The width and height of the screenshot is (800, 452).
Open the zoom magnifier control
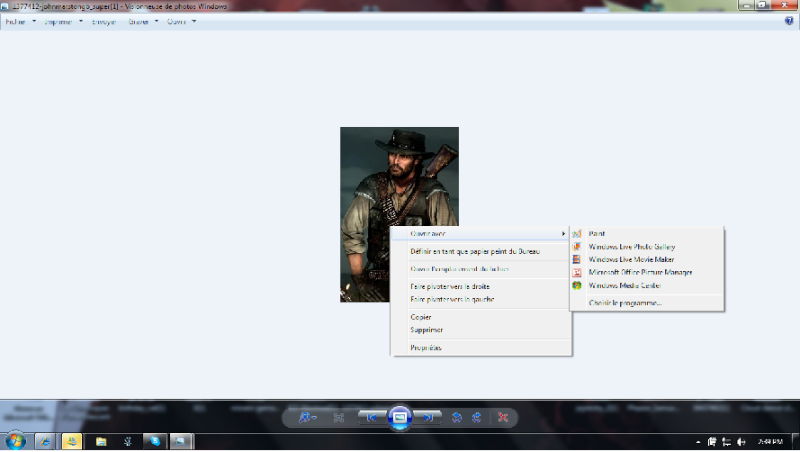tap(307, 417)
